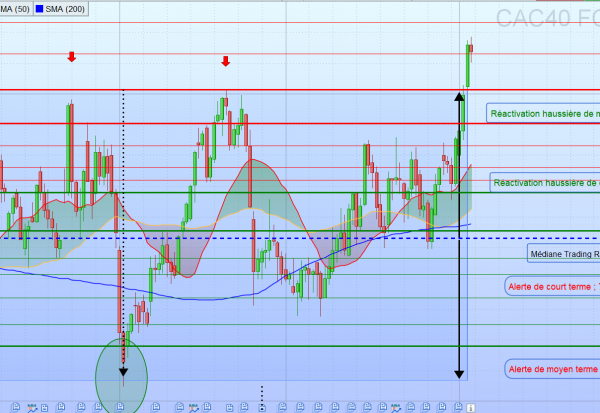Click the blue SMA (200) color square
The height and width of the screenshot is (413, 600).
39,8
